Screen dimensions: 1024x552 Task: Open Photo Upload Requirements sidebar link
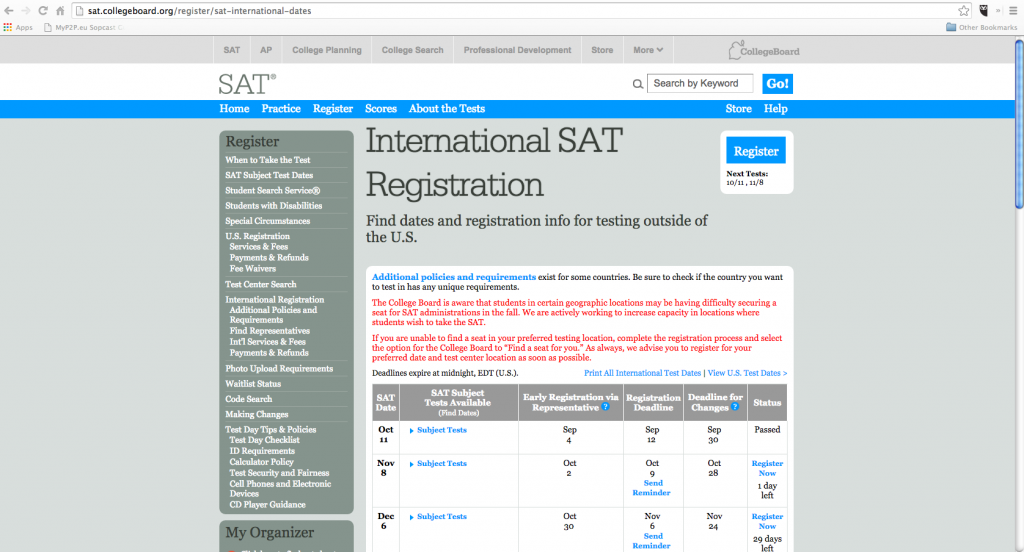click(x=279, y=368)
